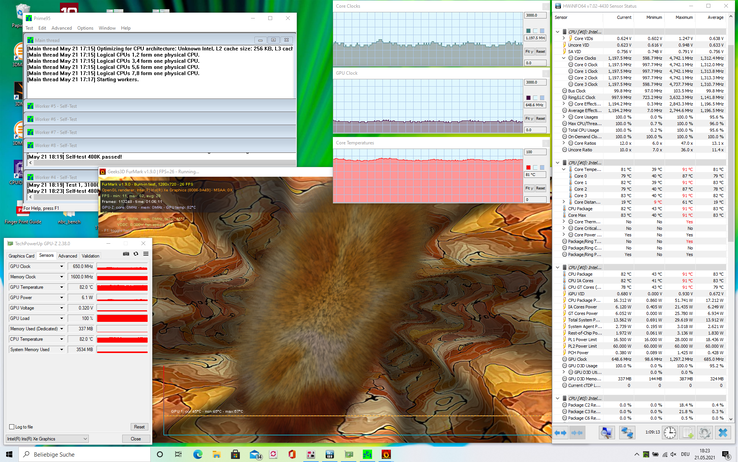Click the HWiNFO reset clock icon
Screen dimensions: 738x462
670,433
